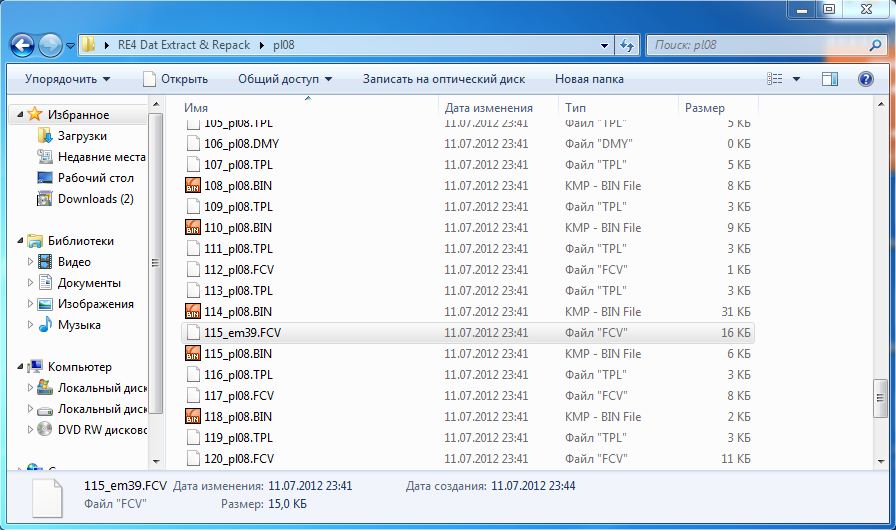Select file 115_em39.FCV
Viewport: 896px width, 530px height.
[468, 332]
